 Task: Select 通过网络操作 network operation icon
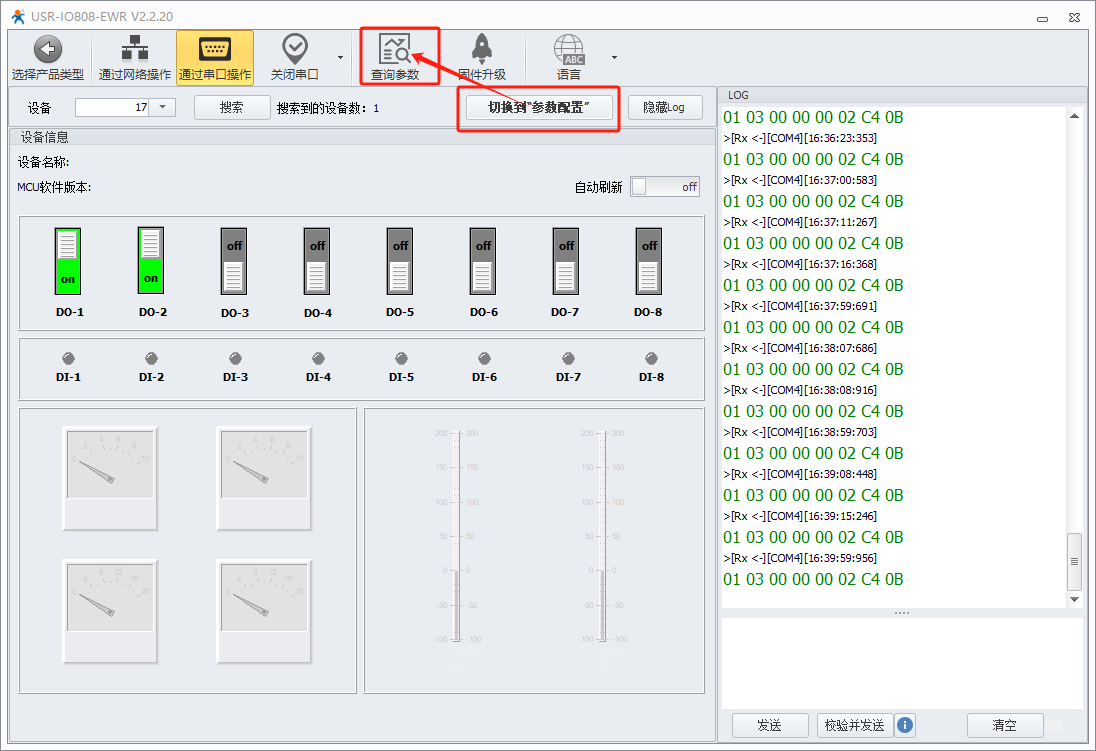[x=134, y=49]
